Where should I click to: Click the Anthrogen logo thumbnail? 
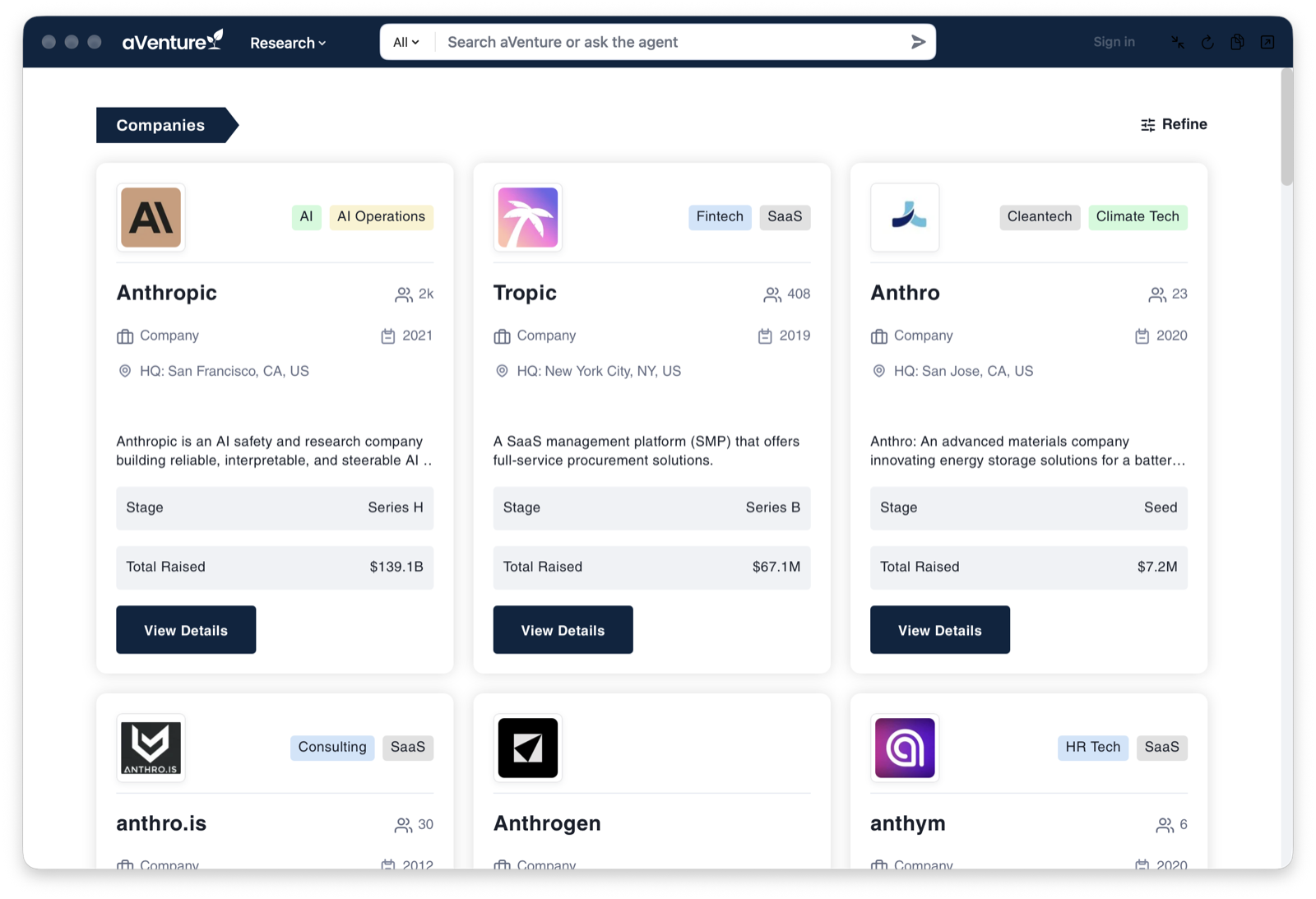click(528, 748)
